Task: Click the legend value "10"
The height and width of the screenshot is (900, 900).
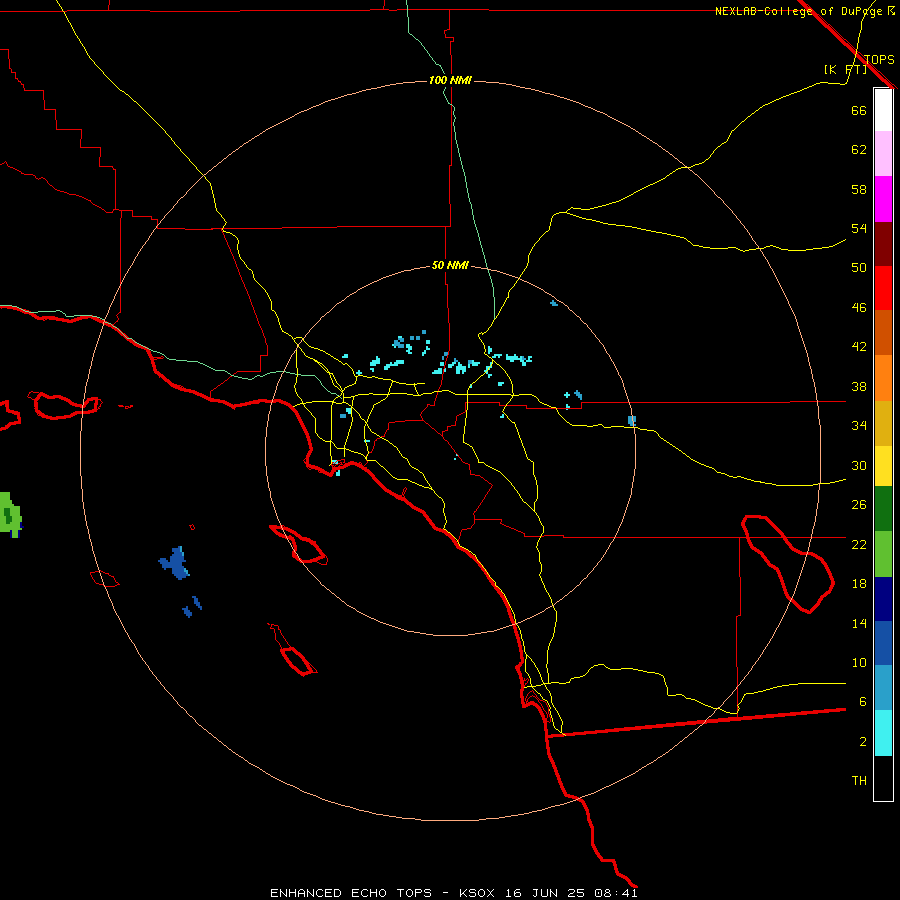Action: 859,662
